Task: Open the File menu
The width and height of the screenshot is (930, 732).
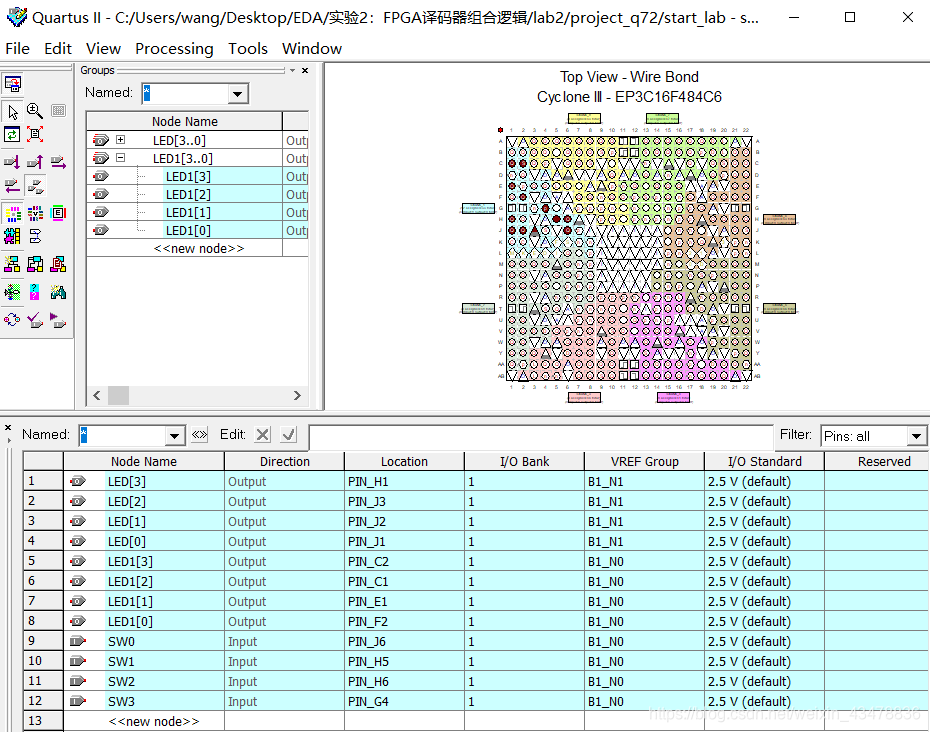Action: click(17, 49)
